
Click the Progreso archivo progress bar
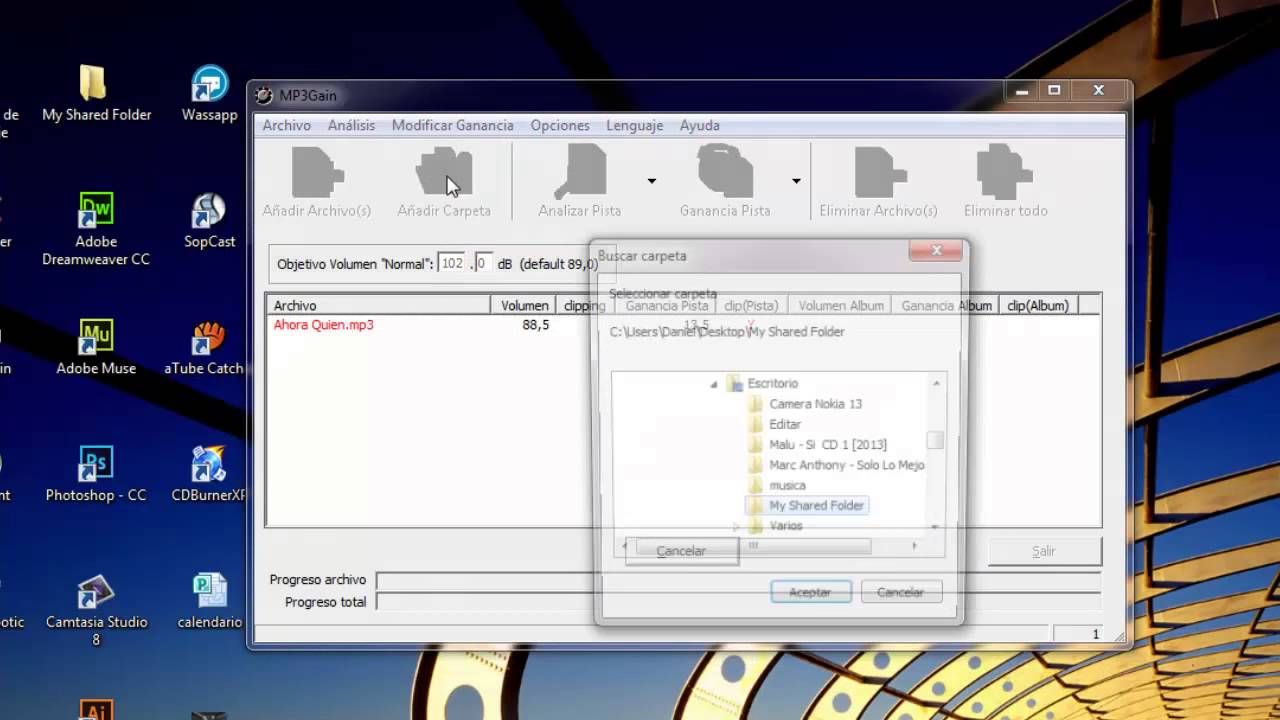click(x=738, y=580)
